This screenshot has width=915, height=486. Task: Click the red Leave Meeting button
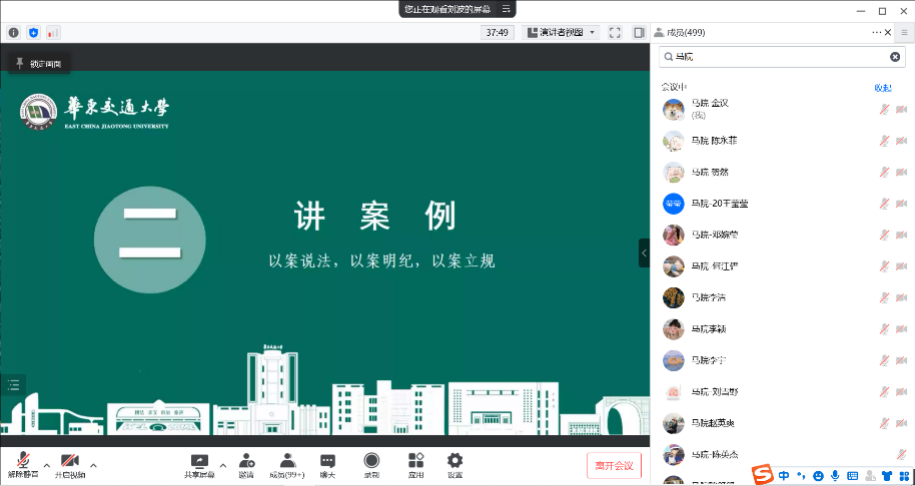(613, 465)
